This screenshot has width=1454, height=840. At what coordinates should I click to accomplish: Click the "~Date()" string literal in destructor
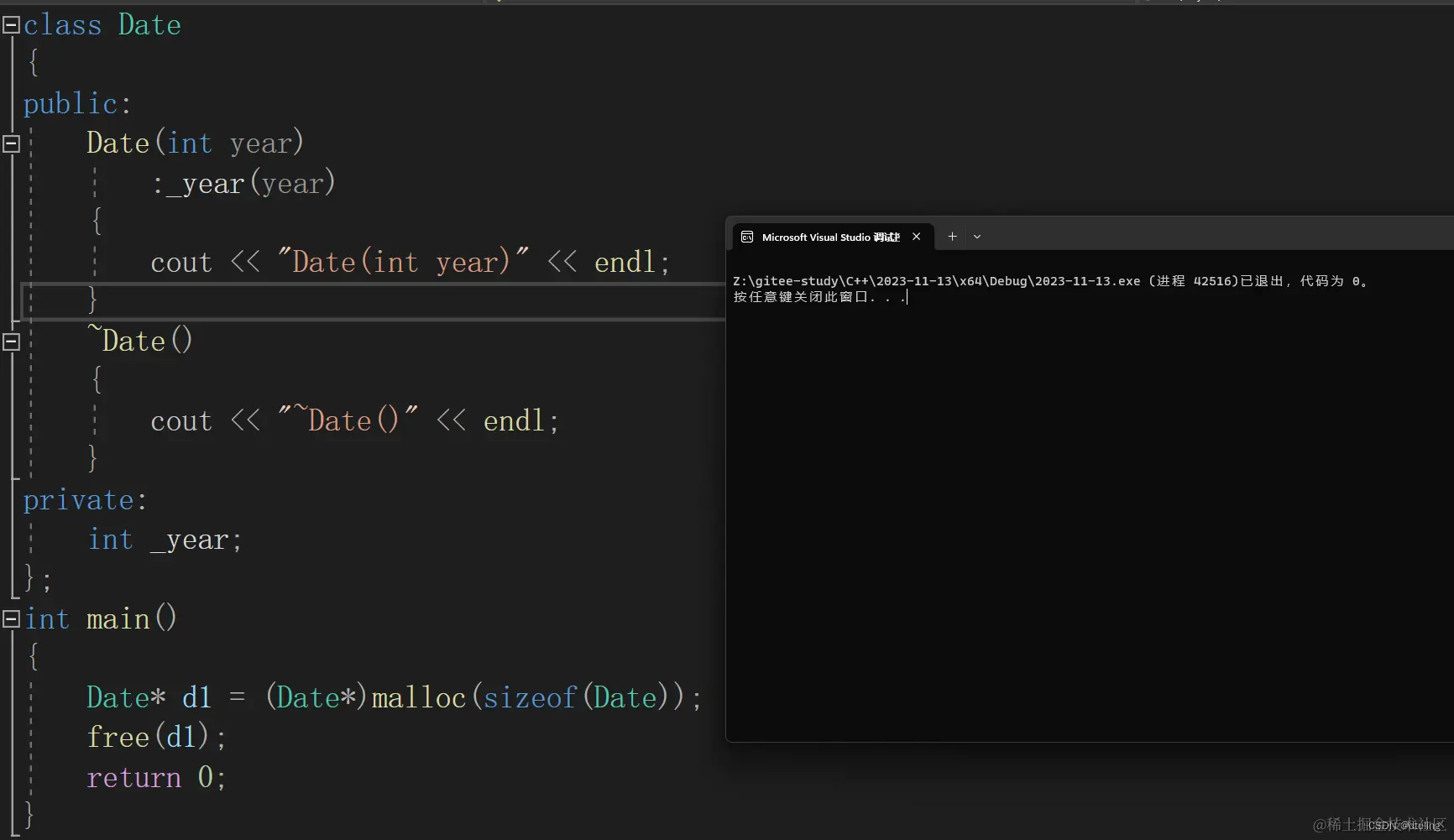(348, 420)
